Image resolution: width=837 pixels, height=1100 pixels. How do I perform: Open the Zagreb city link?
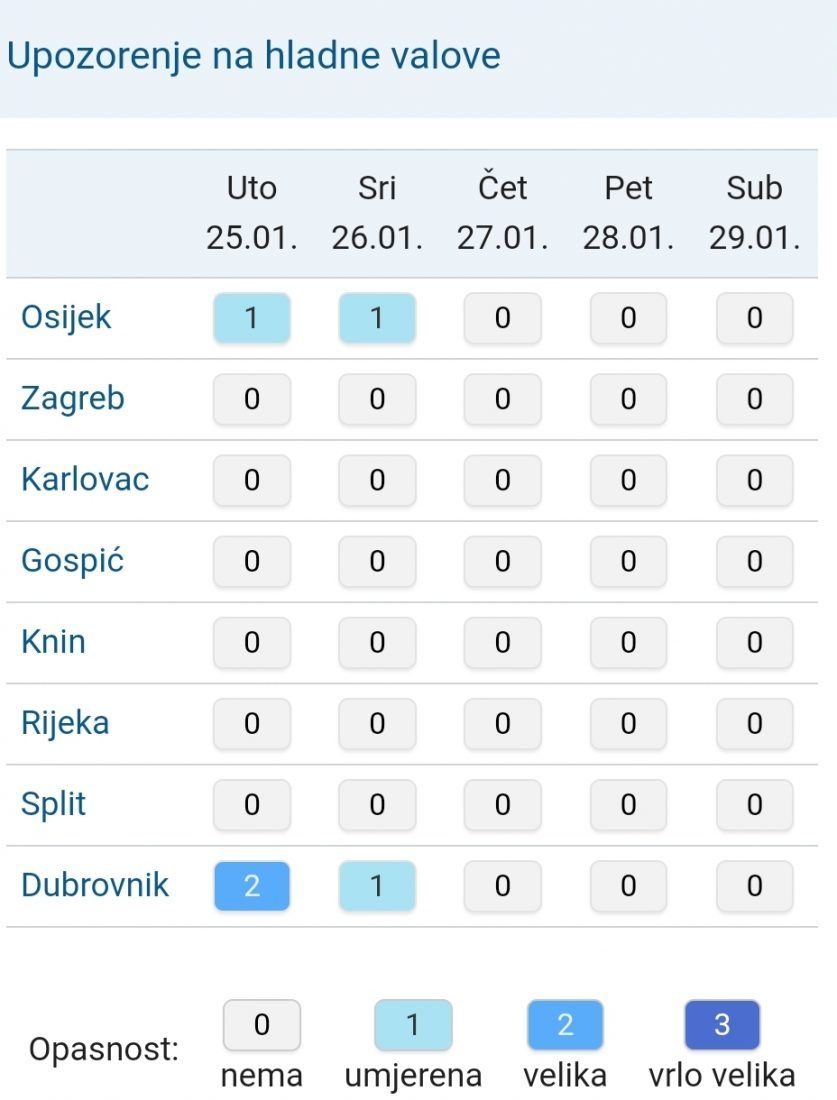(73, 399)
